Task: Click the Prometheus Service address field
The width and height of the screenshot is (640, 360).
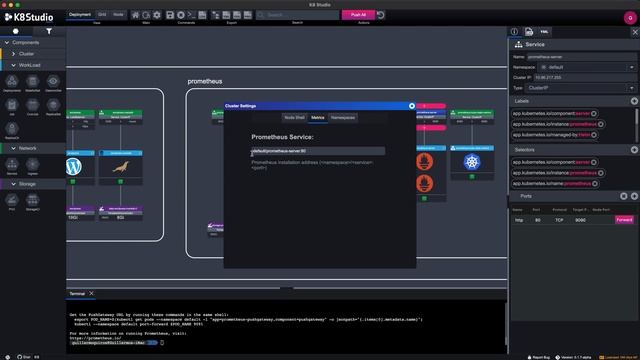Action: click(318, 151)
